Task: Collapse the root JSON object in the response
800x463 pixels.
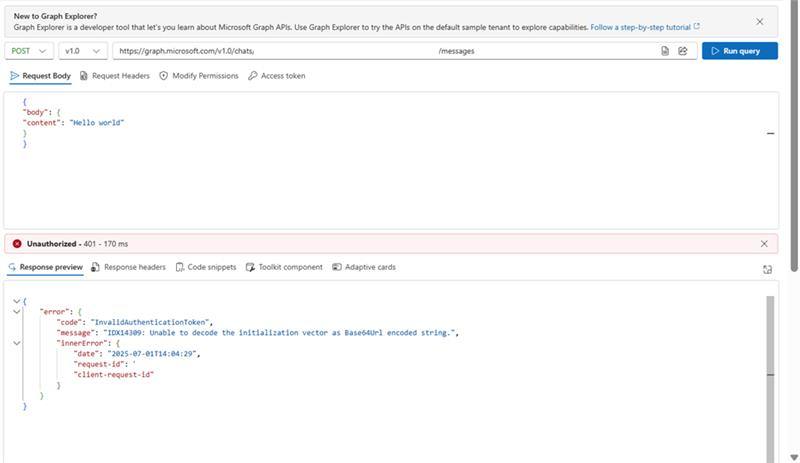Action: (17, 301)
